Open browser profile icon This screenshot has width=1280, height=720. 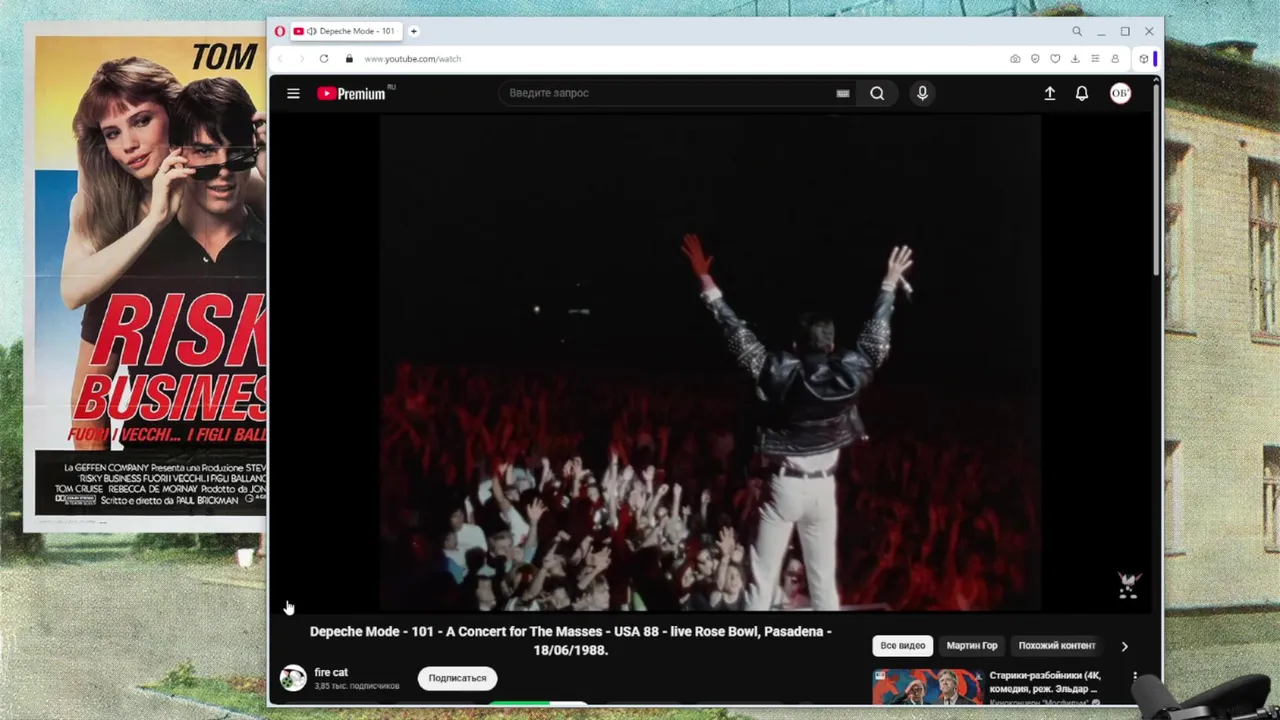click(1115, 59)
